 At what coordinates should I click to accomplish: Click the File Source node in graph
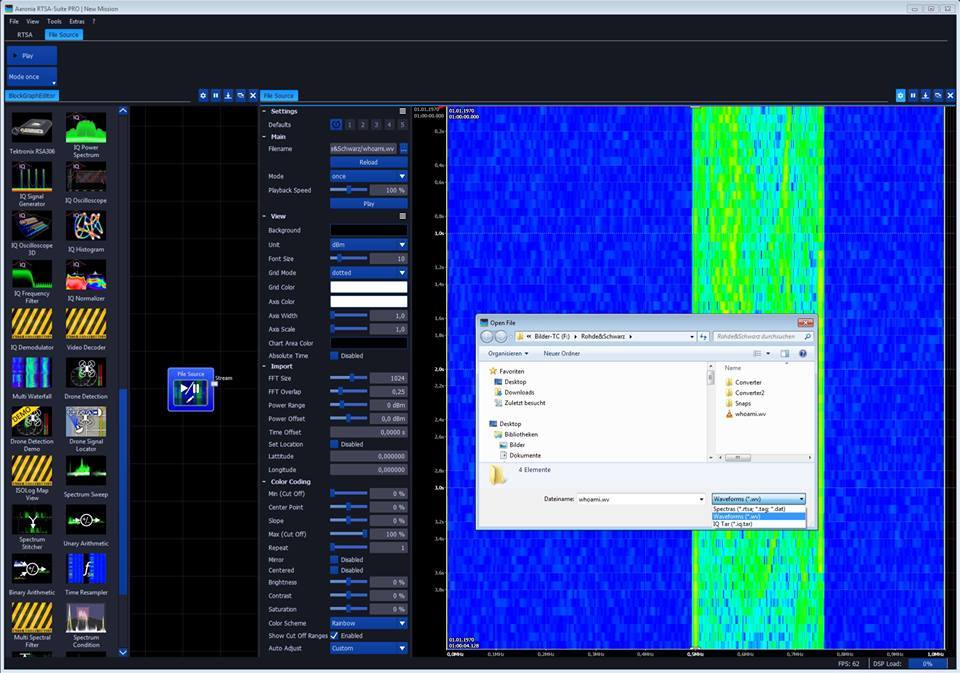191,389
